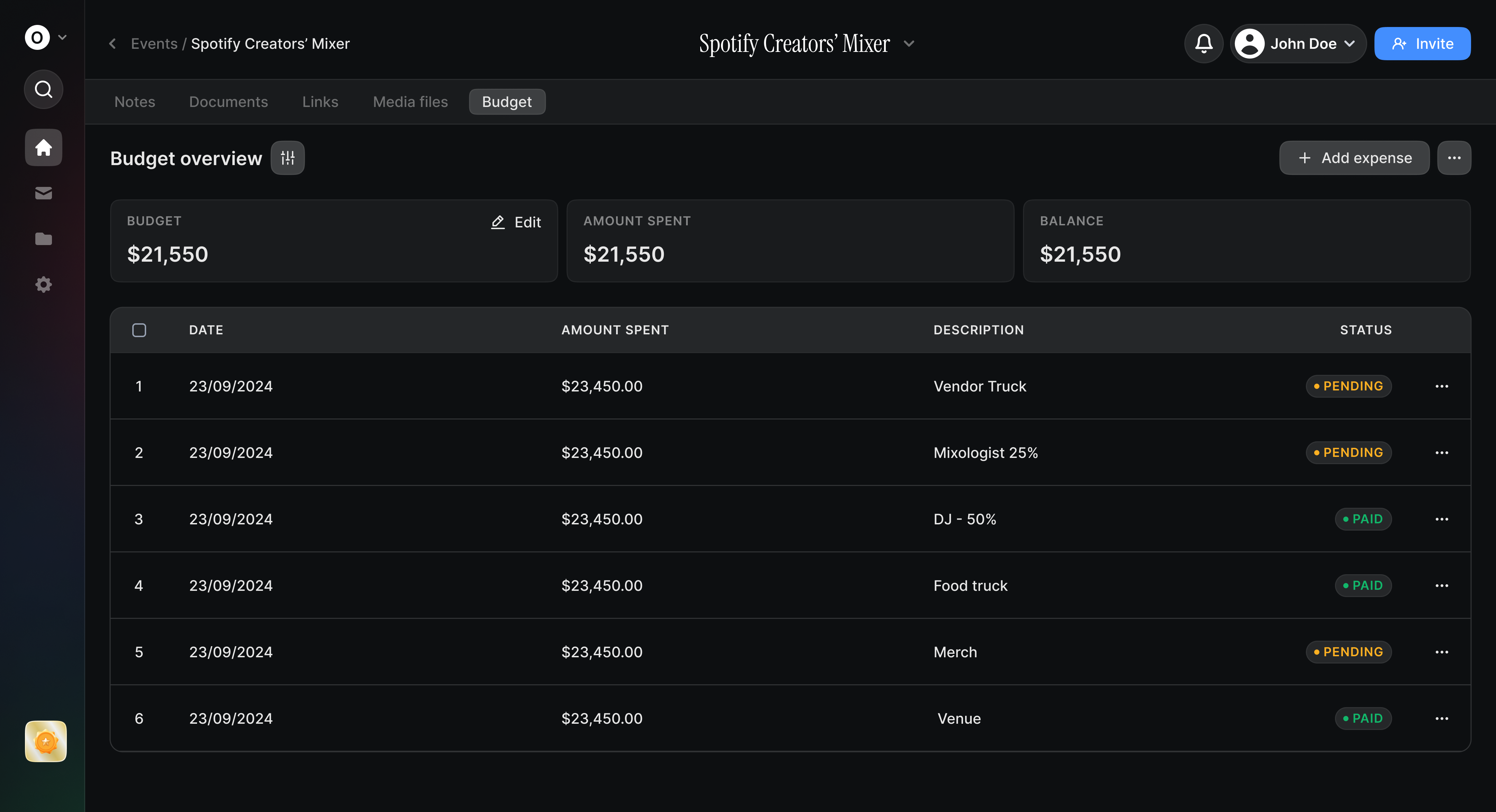The image size is (1496, 812).
Task: Click the PENDING badge for Merch
Action: (1348, 652)
